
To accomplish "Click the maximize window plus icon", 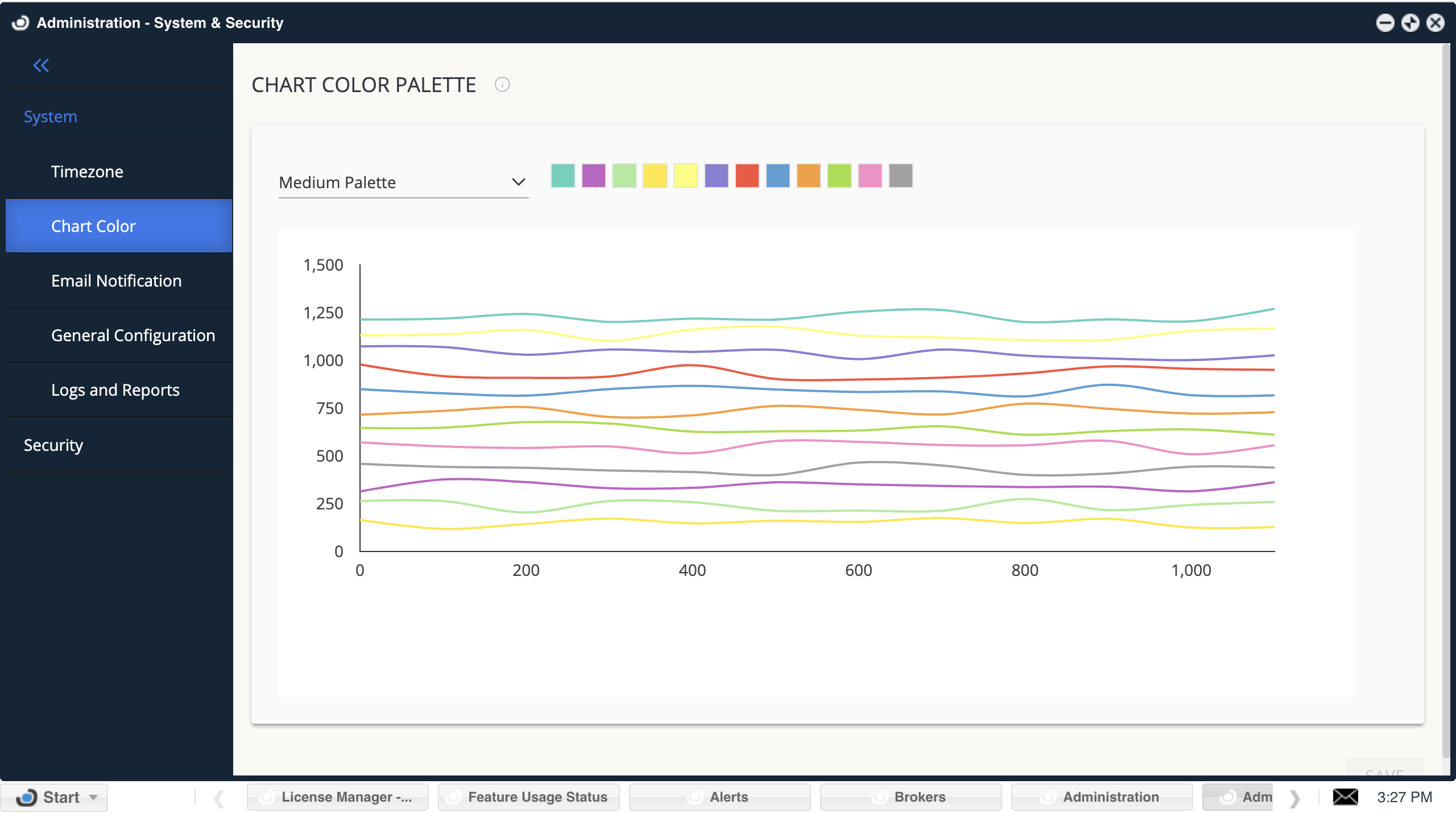I will pyautogui.click(x=1410, y=23).
